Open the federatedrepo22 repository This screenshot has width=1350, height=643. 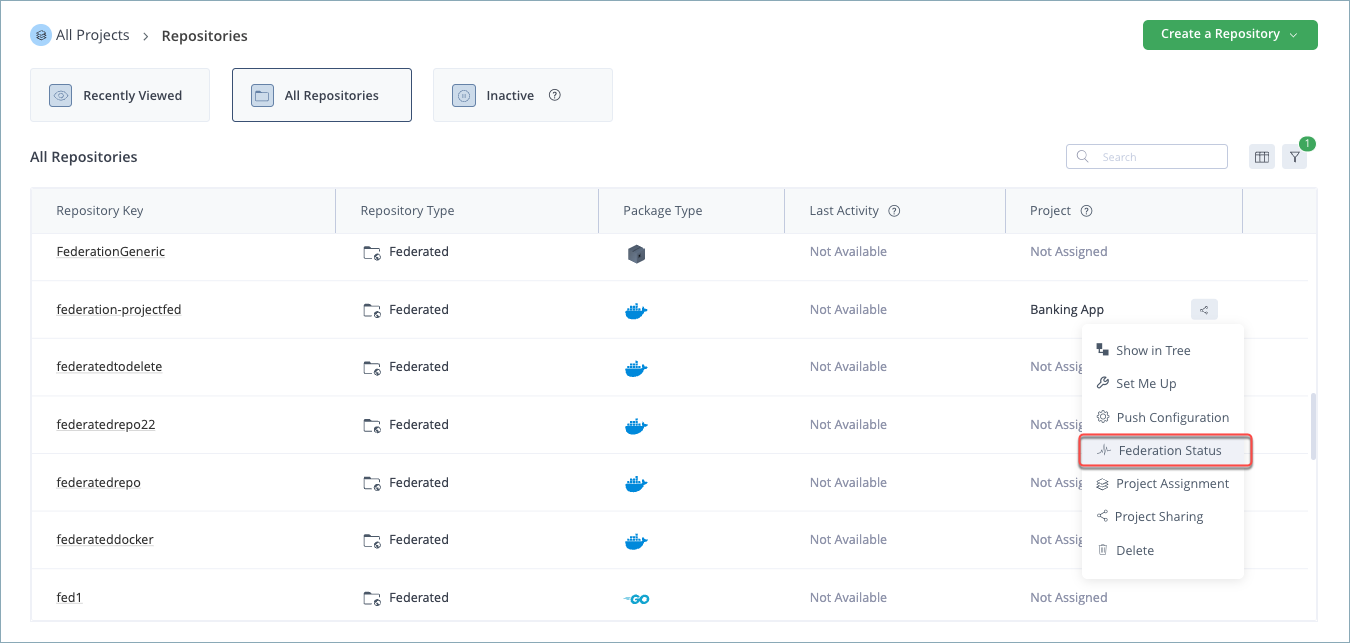tap(106, 425)
